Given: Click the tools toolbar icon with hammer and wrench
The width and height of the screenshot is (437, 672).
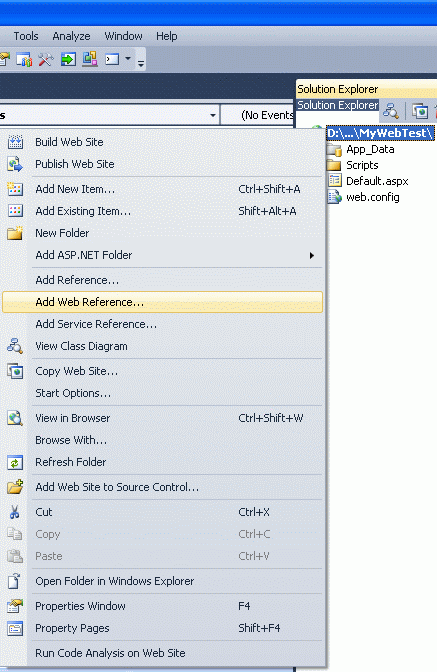Looking at the screenshot, I should (x=46, y=59).
